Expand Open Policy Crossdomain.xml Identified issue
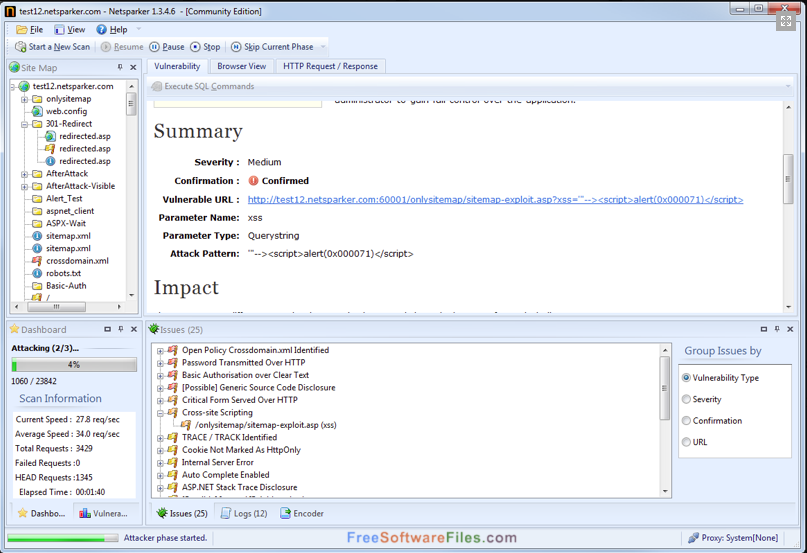 (160, 351)
